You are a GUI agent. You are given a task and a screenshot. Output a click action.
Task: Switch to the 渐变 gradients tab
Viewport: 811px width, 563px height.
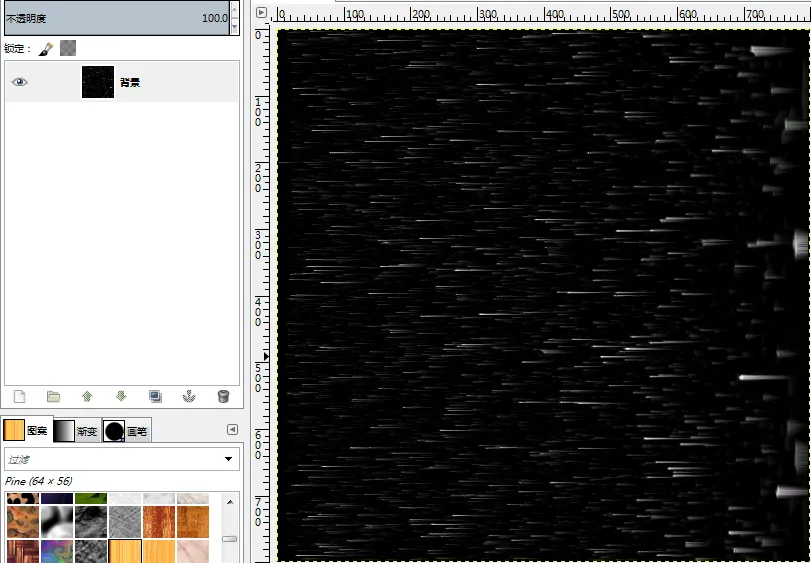coord(77,431)
